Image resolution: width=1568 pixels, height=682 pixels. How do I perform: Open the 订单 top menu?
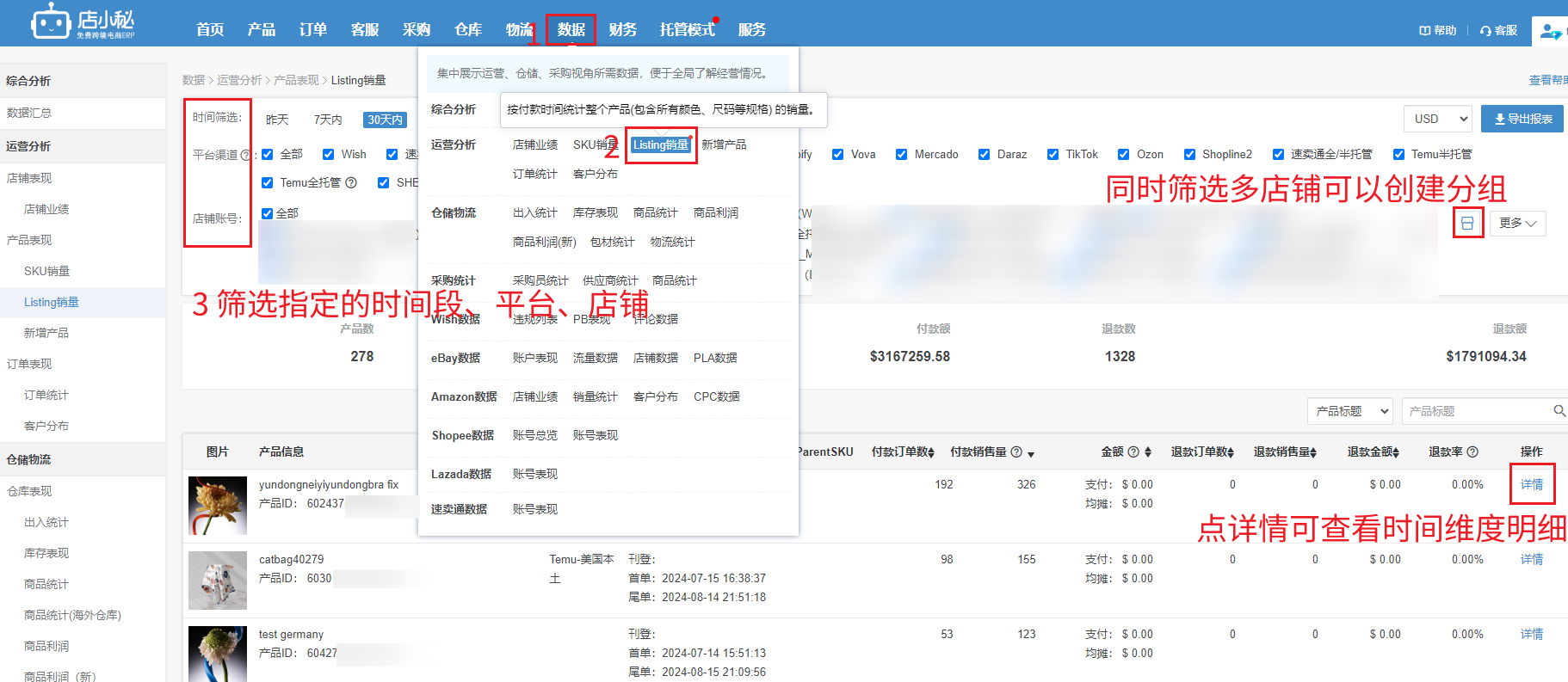click(x=313, y=29)
